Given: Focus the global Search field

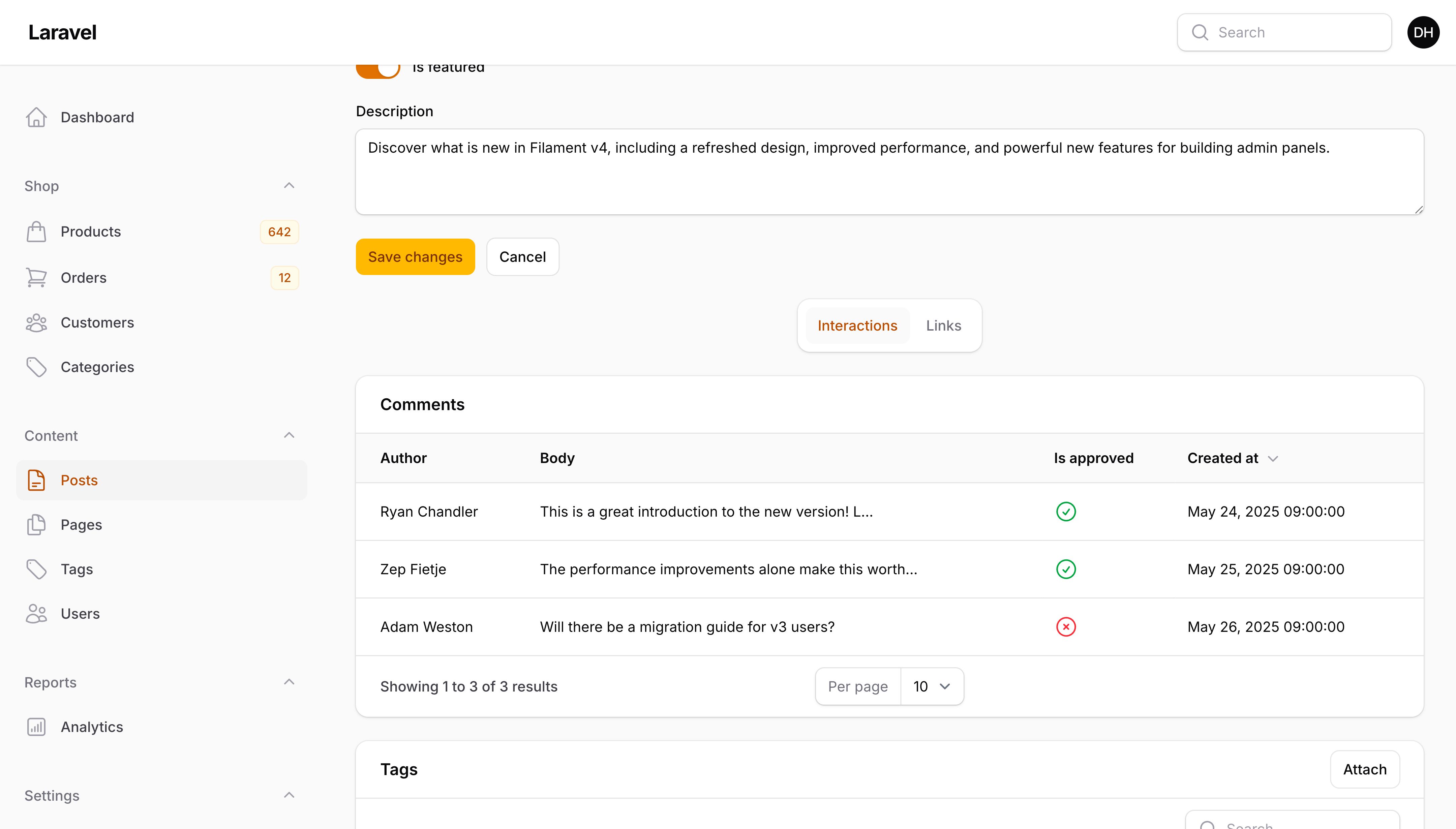Looking at the screenshot, I should point(1284,32).
